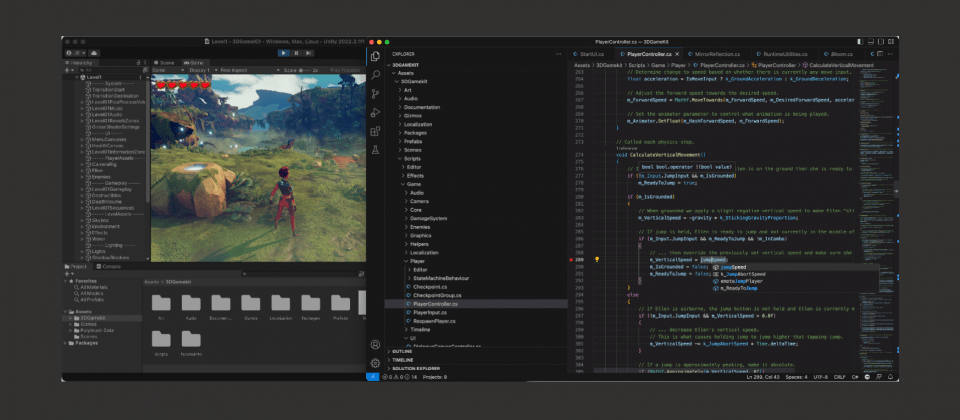Click the All Materials search filter in Favorites
The height and width of the screenshot is (420, 960).
pyautogui.click(x=92, y=287)
